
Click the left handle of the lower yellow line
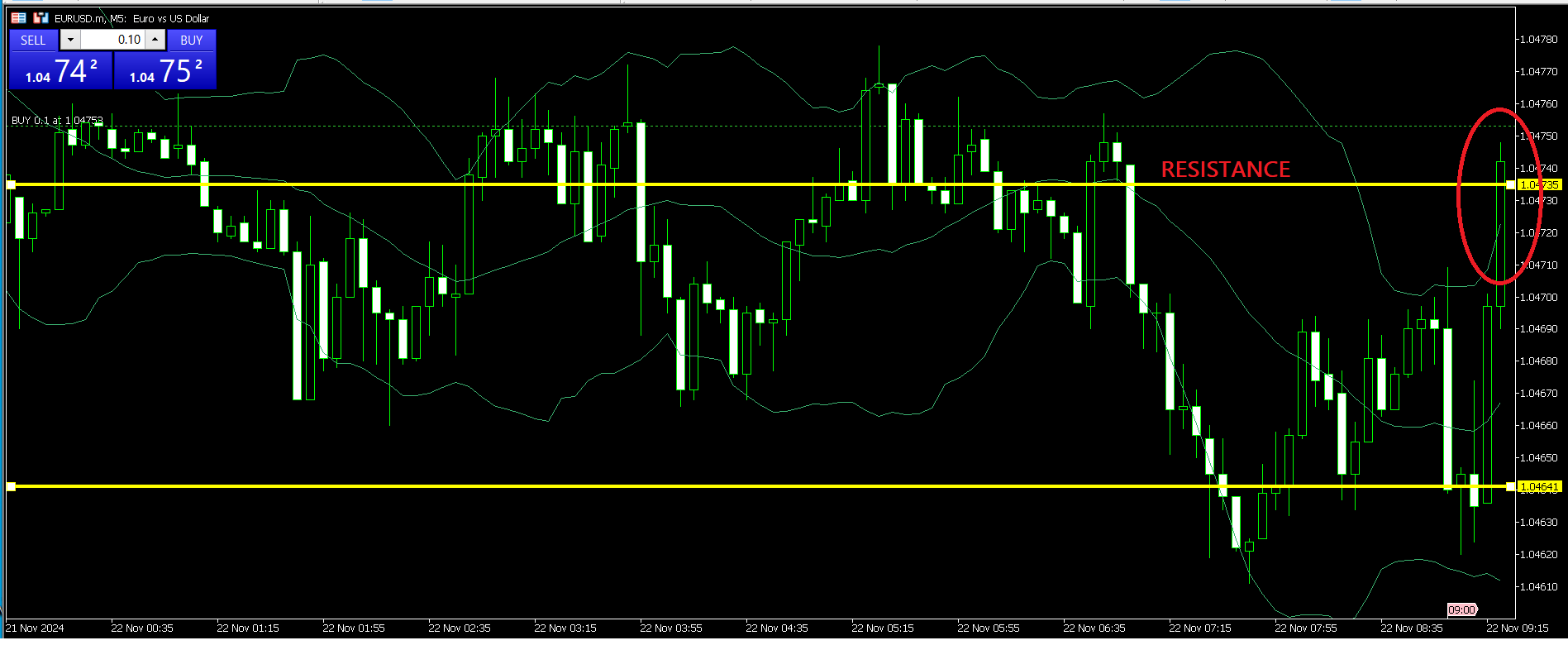[11, 486]
